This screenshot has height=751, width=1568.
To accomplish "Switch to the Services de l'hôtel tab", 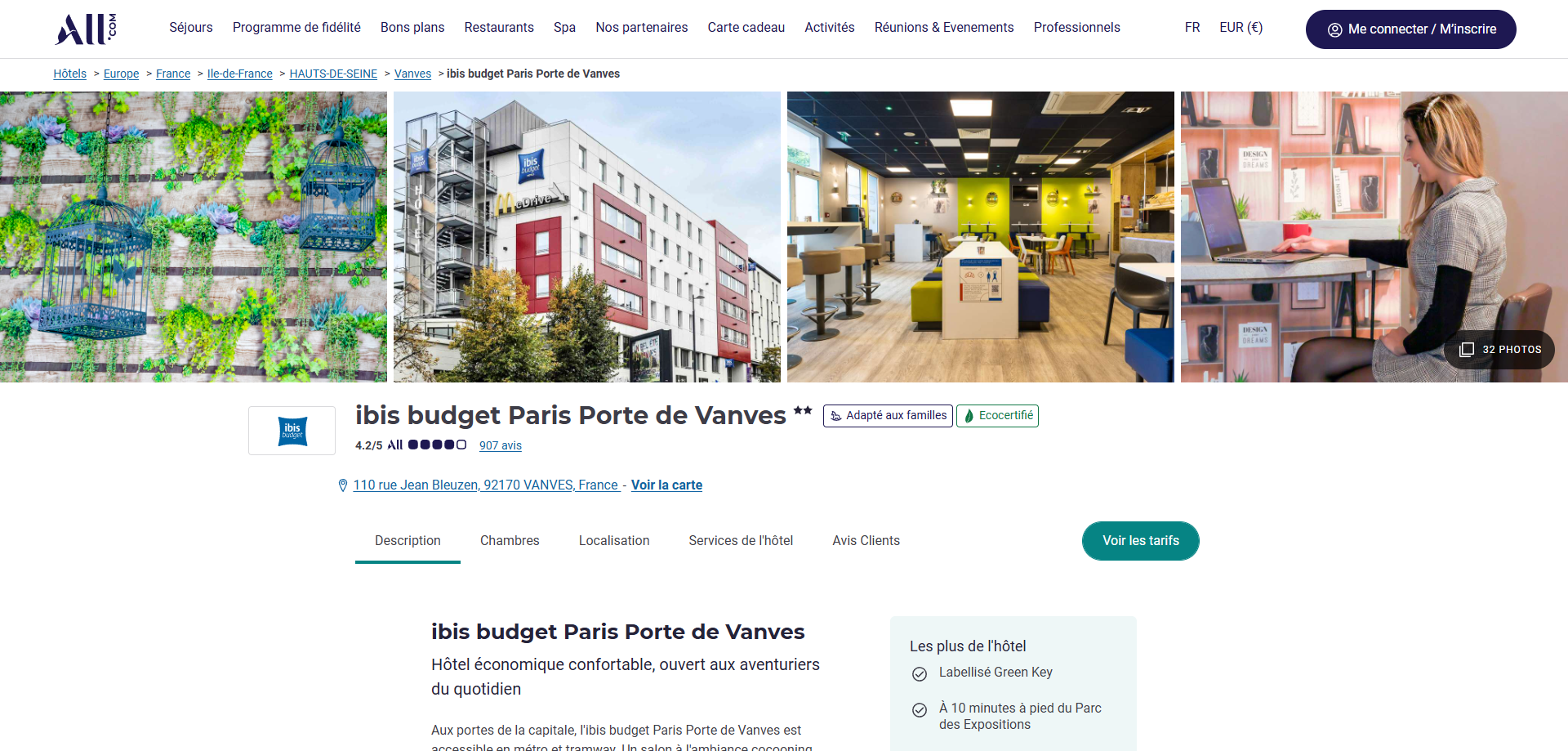I will coord(741,541).
